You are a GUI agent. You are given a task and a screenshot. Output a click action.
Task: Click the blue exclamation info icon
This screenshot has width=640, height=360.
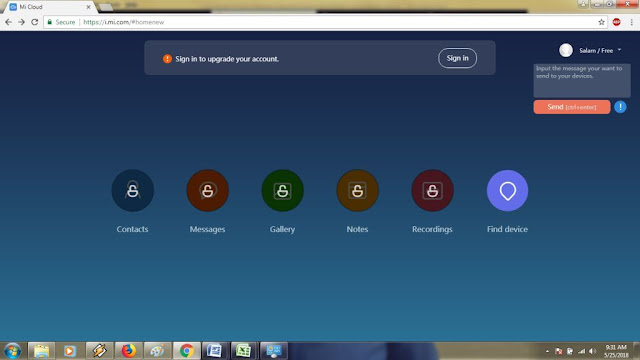pos(620,107)
